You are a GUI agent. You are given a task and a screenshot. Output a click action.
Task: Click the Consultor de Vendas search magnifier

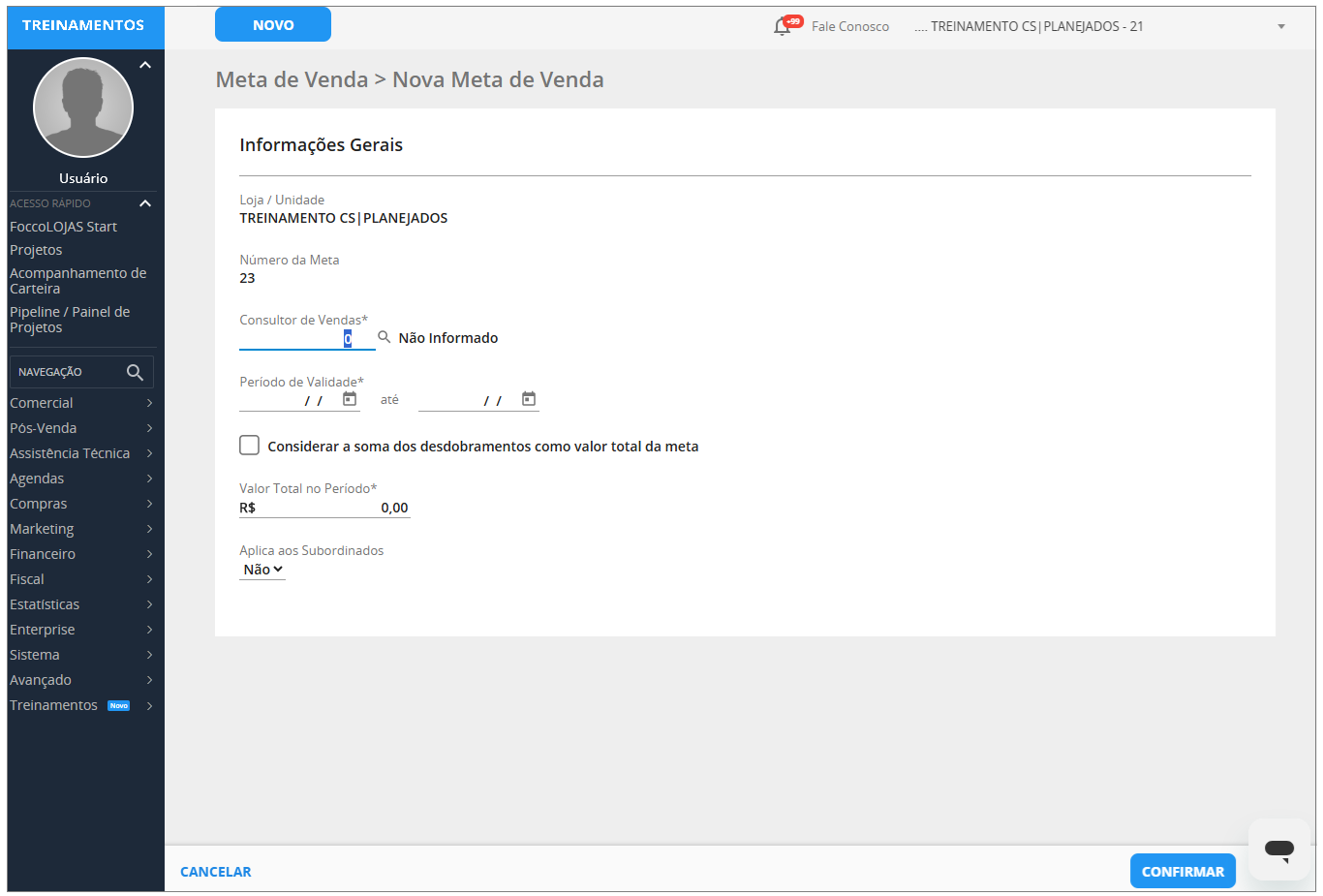coord(385,337)
